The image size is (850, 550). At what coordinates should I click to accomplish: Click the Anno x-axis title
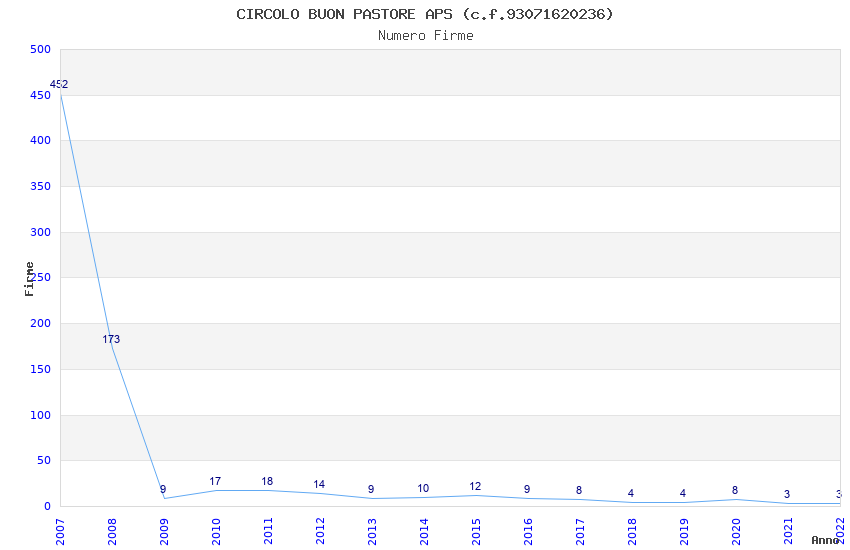point(825,540)
